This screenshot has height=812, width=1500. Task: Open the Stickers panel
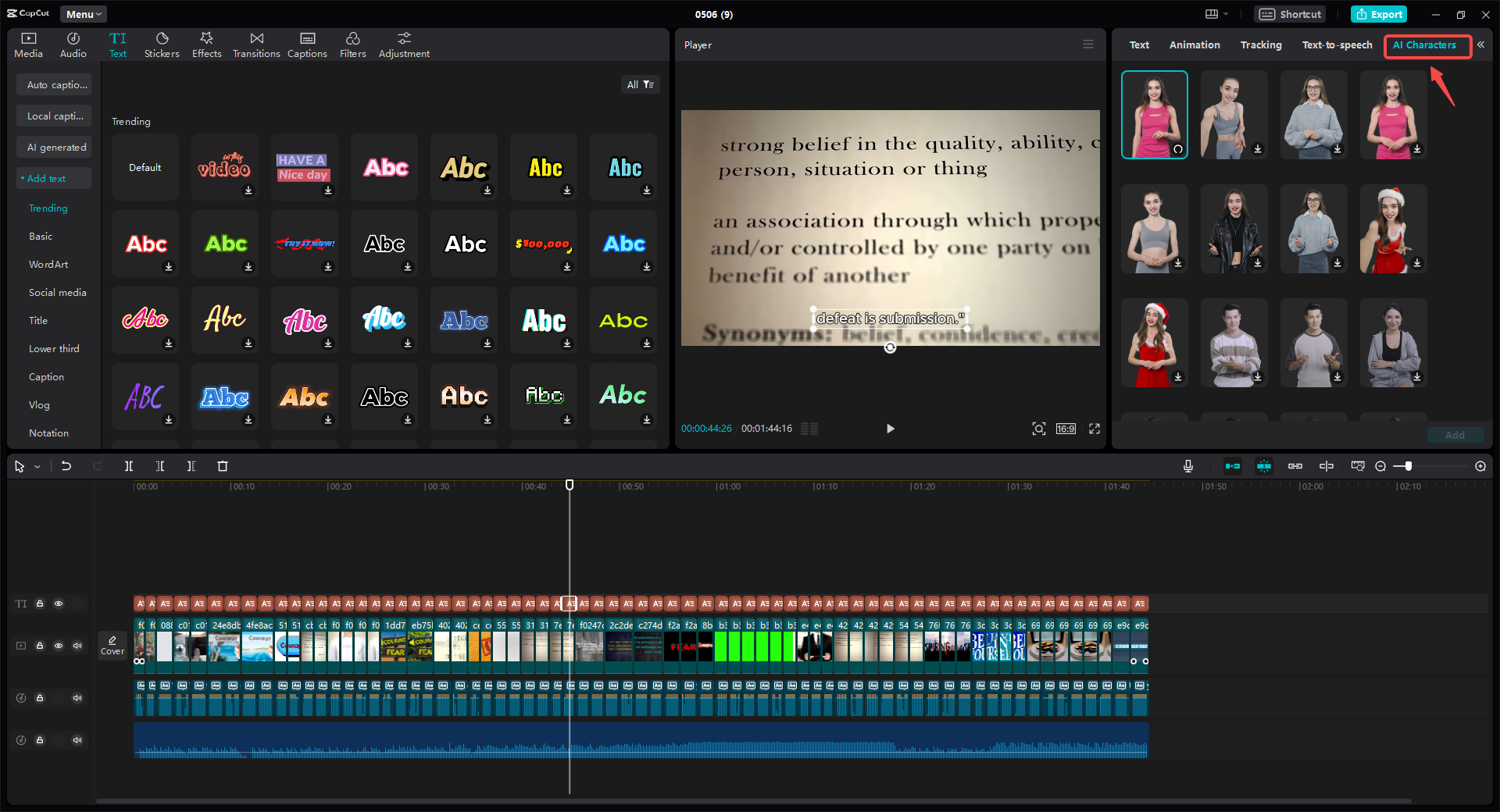coord(162,45)
